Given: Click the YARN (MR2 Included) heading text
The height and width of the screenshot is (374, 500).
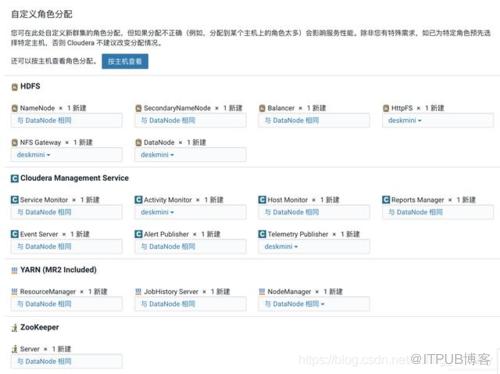Looking at the screenshot, I should (58, 270).
